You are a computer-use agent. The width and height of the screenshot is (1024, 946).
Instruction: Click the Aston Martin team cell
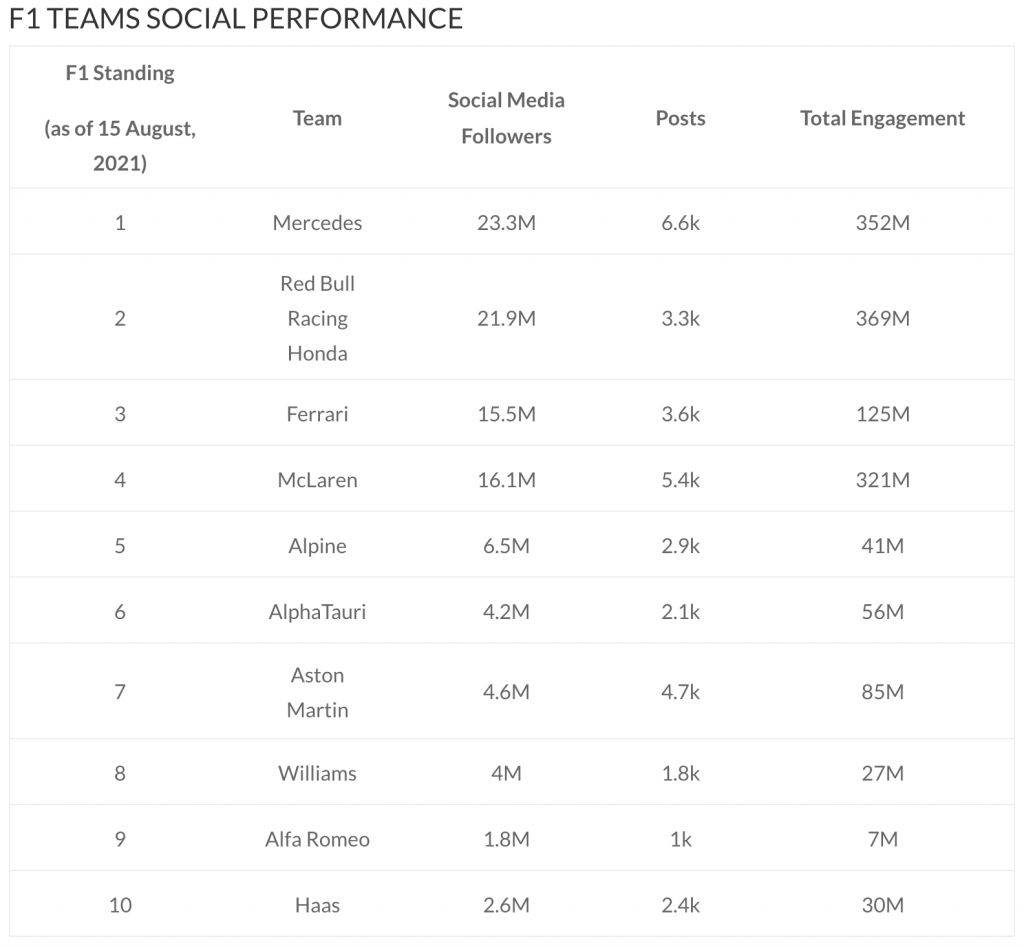[317, 692]
